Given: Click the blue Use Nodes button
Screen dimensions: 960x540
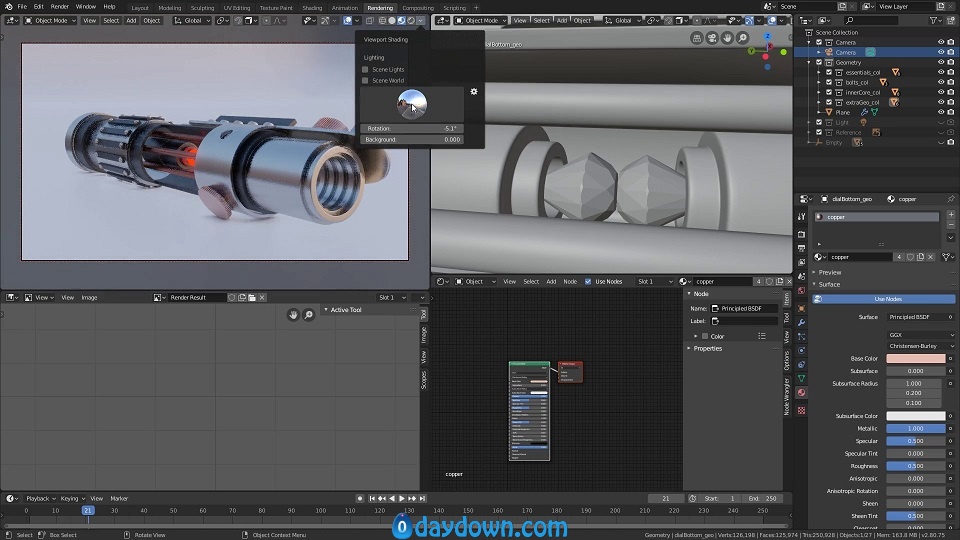Looking at the screenshot, I should pos(887,299).
